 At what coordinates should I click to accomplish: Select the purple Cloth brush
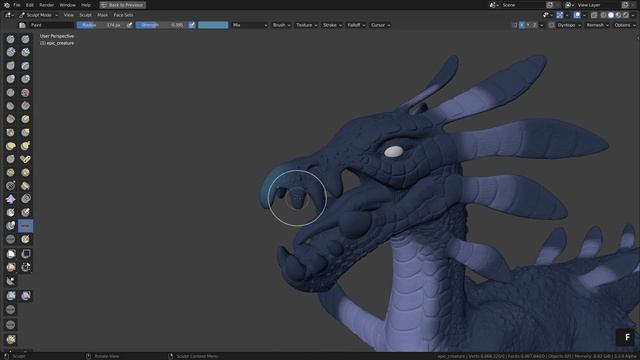11,199
